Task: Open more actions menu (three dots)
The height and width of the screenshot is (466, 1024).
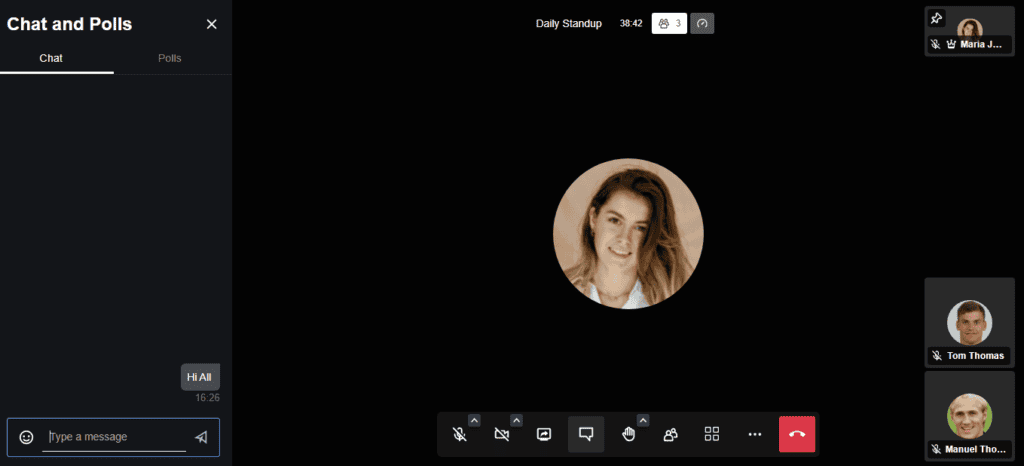Action: 755,434
